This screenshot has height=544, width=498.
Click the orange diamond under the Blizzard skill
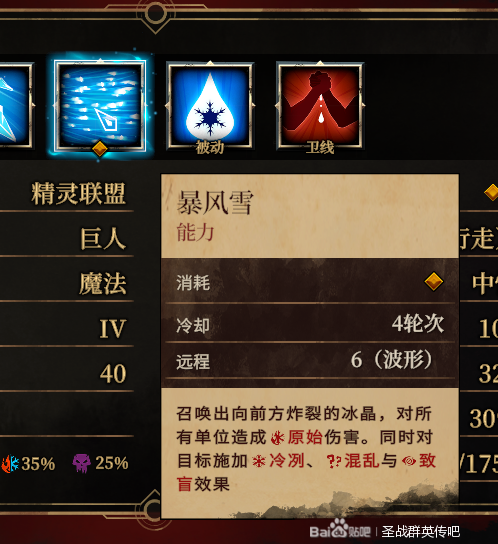(x=100, y=149)
